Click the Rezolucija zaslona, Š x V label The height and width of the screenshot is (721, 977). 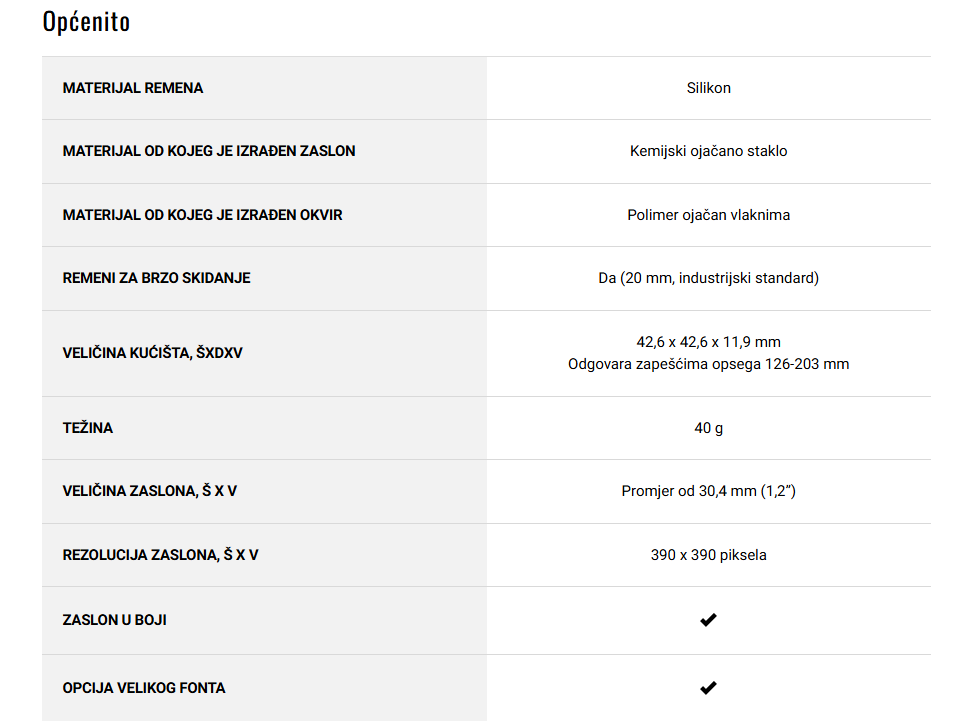click(160, 555)
